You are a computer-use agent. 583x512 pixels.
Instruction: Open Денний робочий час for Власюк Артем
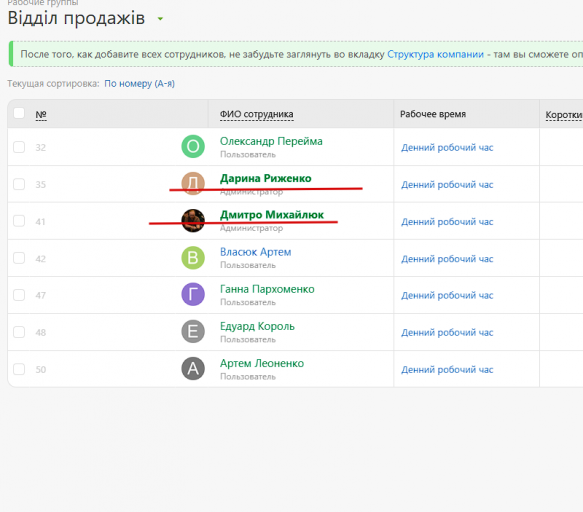447,259
